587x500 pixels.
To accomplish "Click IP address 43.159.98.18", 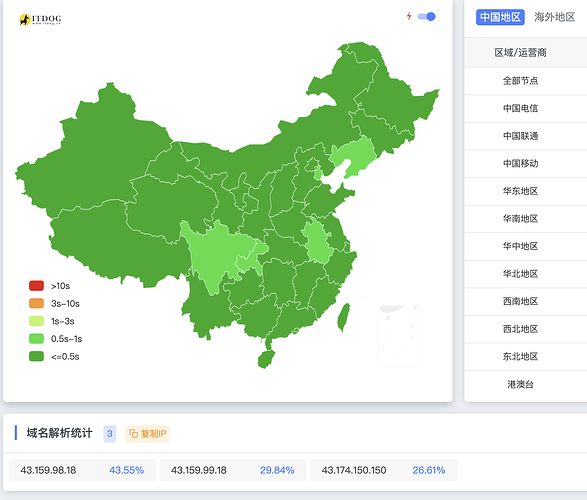I will pyautogui.click(x=48, y=470).
